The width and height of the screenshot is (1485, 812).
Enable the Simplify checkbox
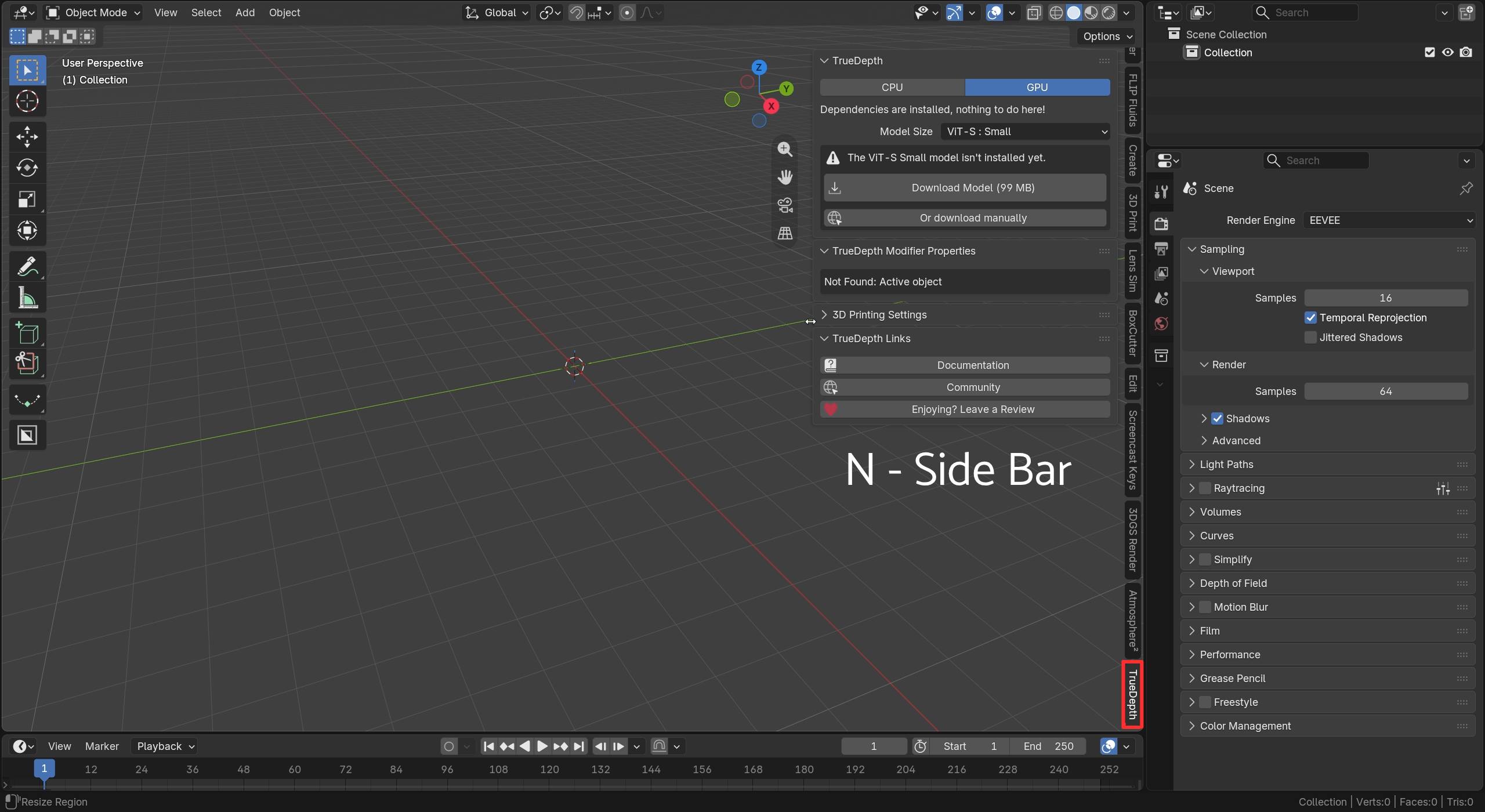click(1205, 560)
